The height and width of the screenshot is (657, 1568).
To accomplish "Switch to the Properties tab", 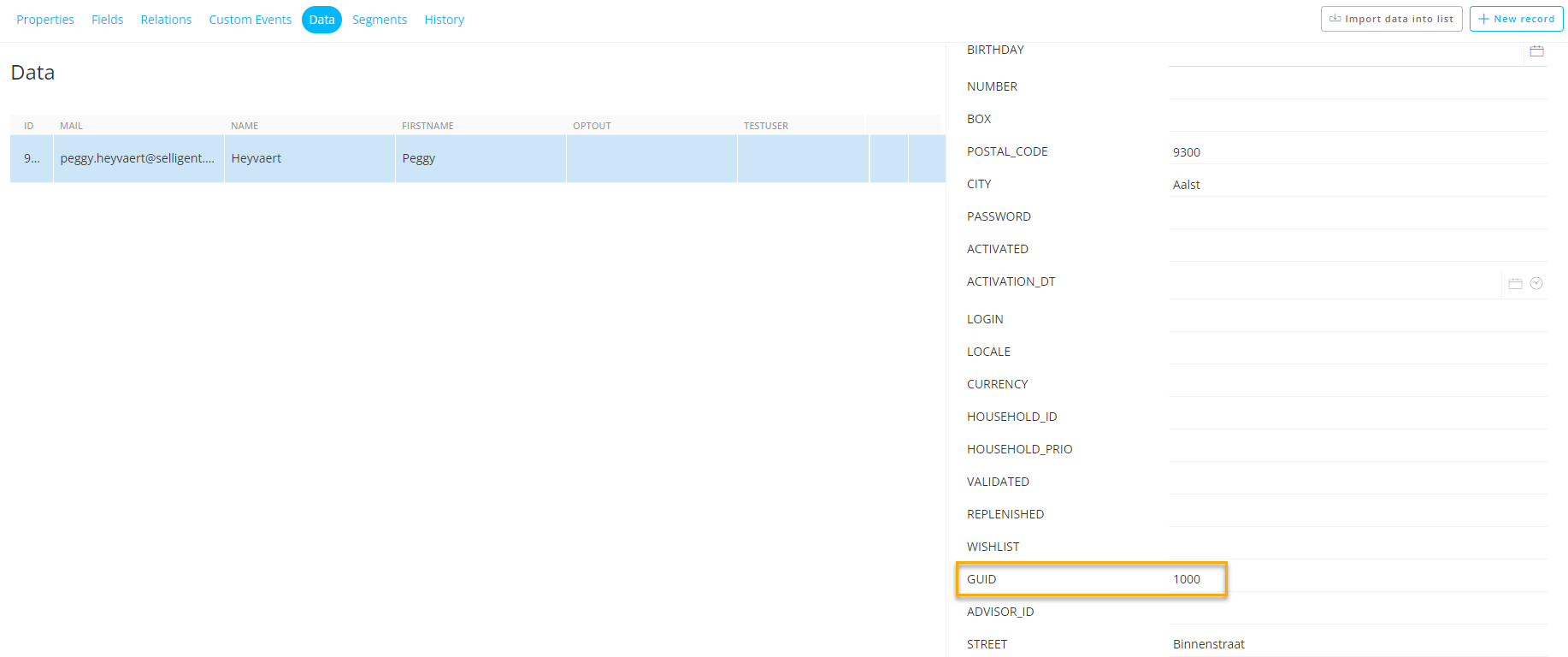I will point(45,20).
